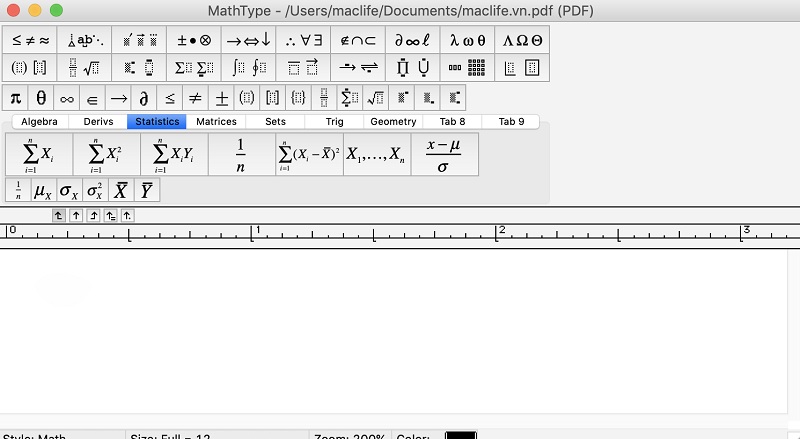Insert the sum of squared deviations expression
800x439 pixels.
coord(310,155)
